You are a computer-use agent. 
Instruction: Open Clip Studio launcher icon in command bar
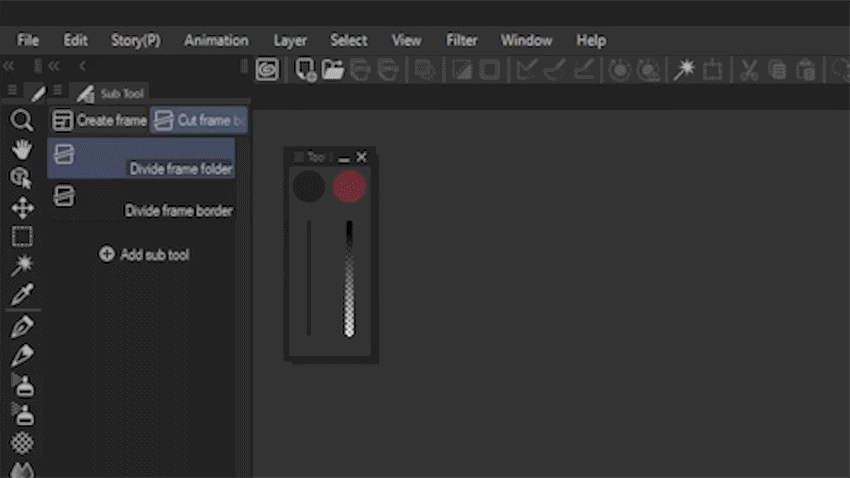point(267,70)
